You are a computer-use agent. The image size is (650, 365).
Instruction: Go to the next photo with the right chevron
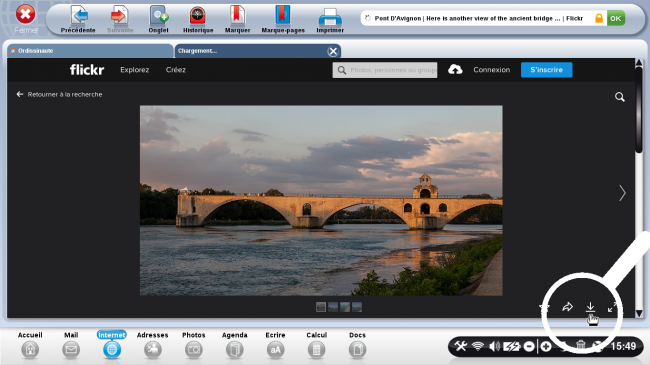coord(622,193)
